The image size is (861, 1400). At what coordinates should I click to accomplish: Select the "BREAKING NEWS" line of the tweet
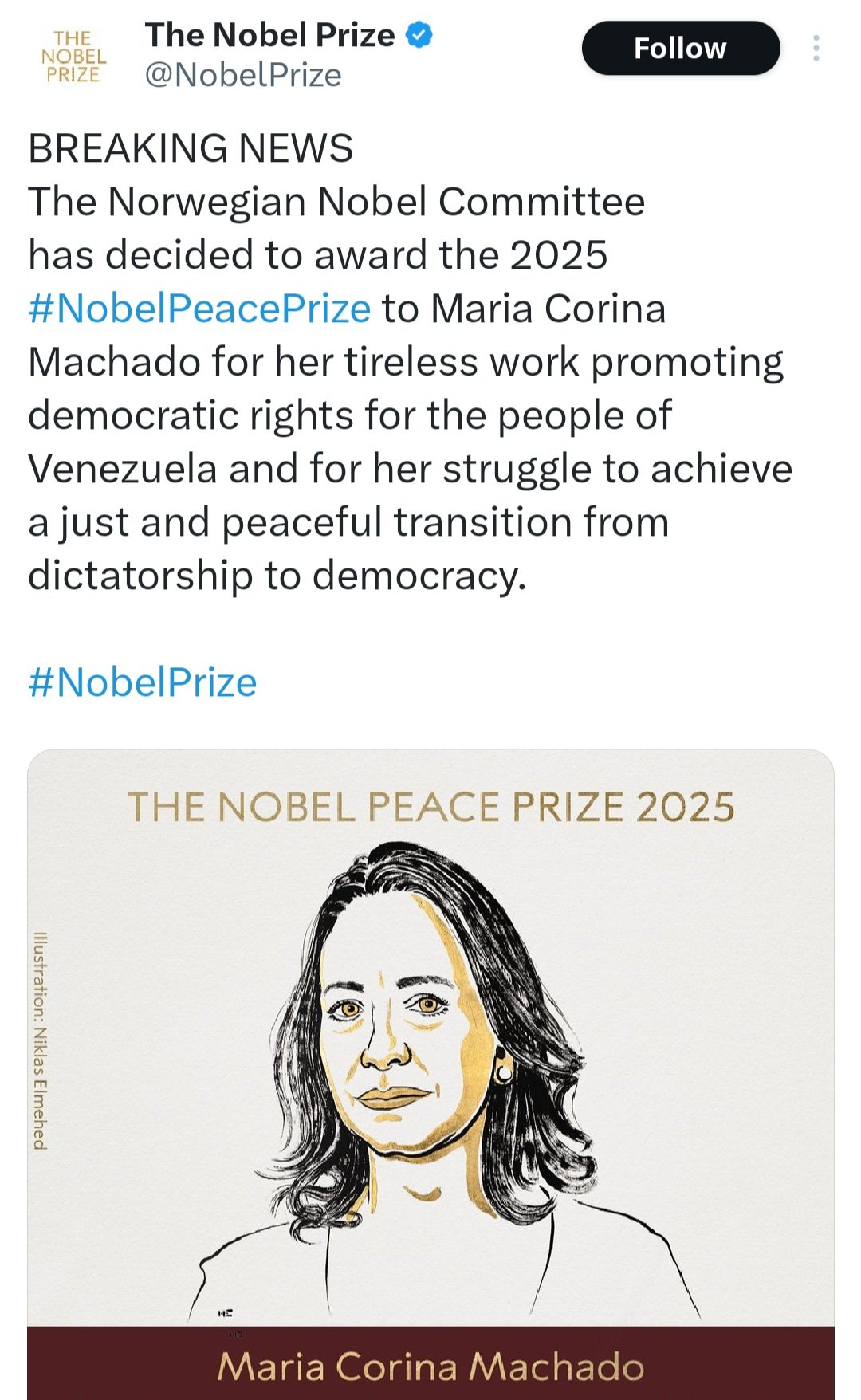tap(191, 148)
